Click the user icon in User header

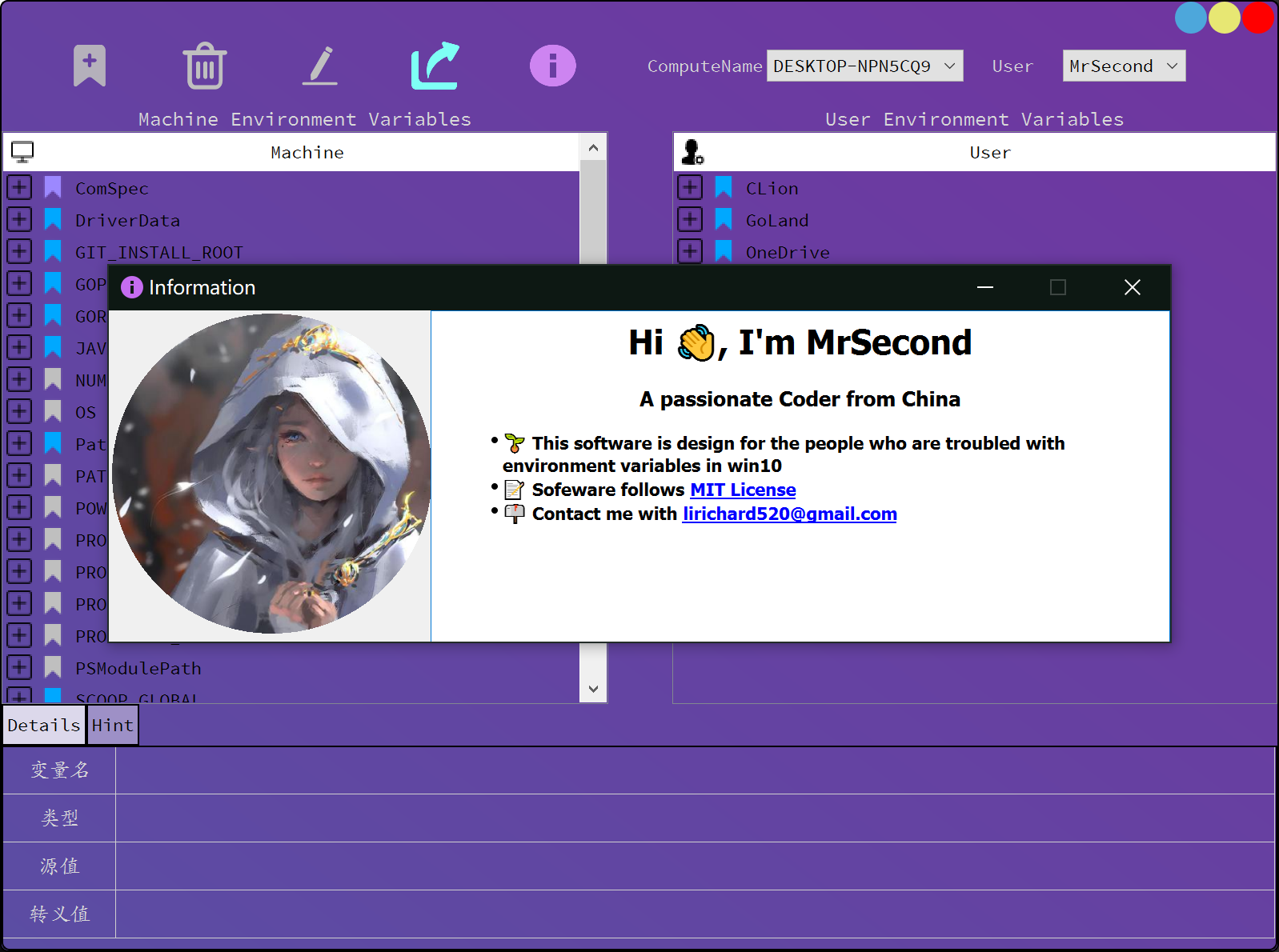pyautogui.click(x=692, y=151)
